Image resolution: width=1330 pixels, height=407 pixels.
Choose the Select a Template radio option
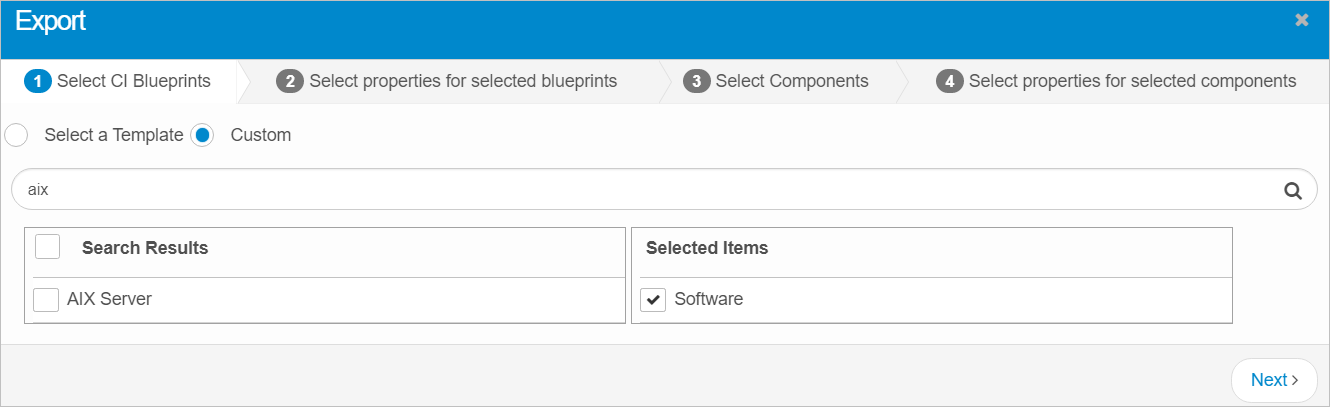[x=17, y=135]
